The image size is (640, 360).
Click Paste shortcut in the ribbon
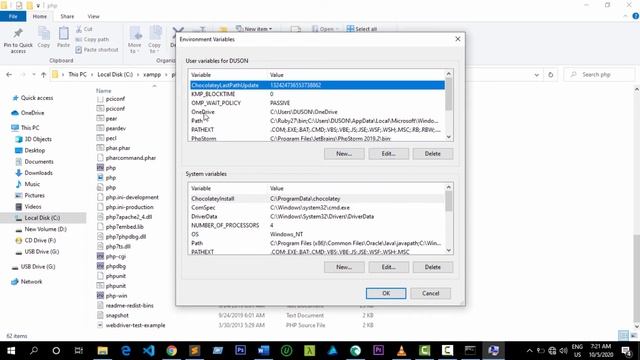point(97,50)
